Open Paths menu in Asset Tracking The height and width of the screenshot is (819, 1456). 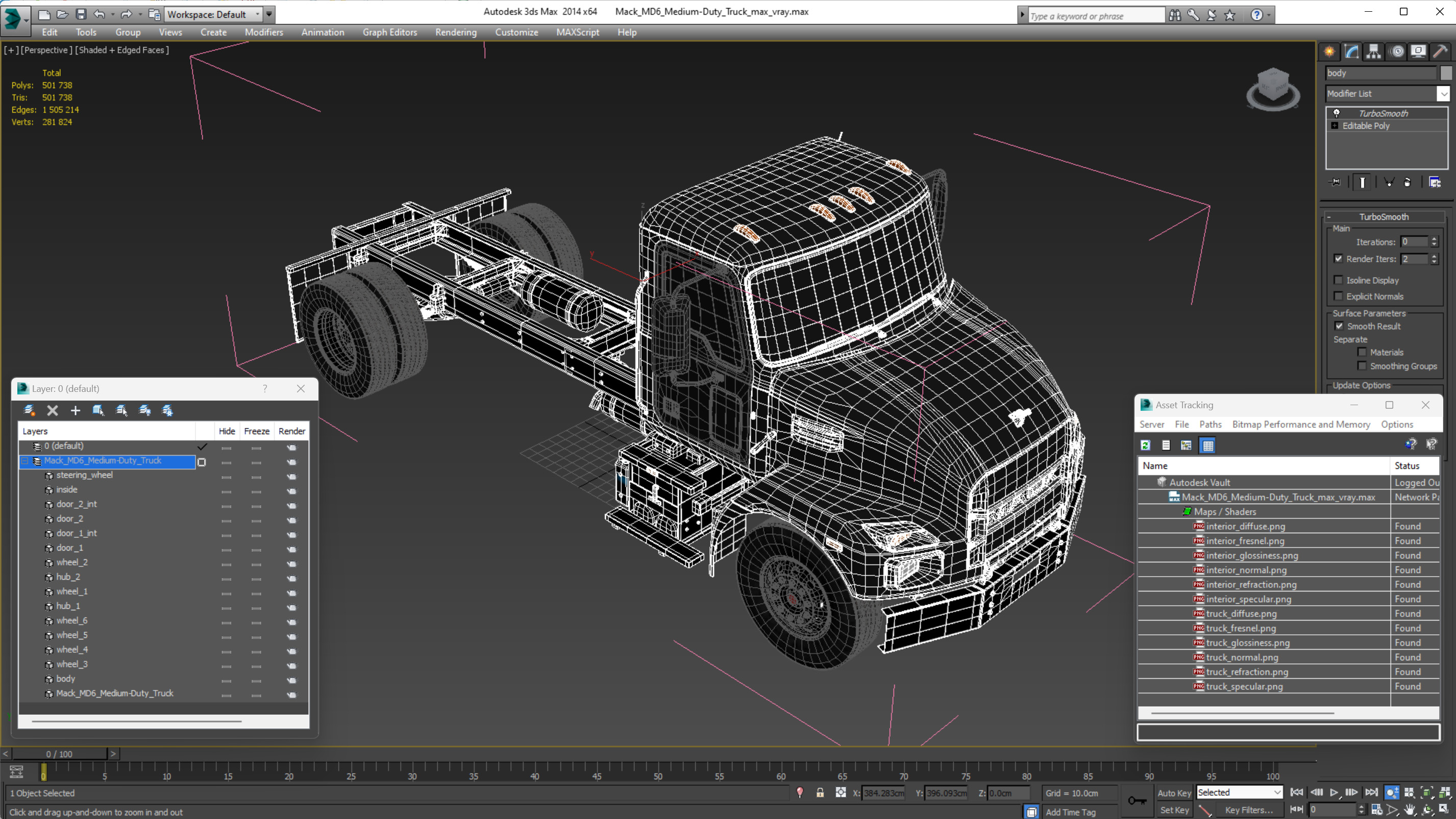1210,425
